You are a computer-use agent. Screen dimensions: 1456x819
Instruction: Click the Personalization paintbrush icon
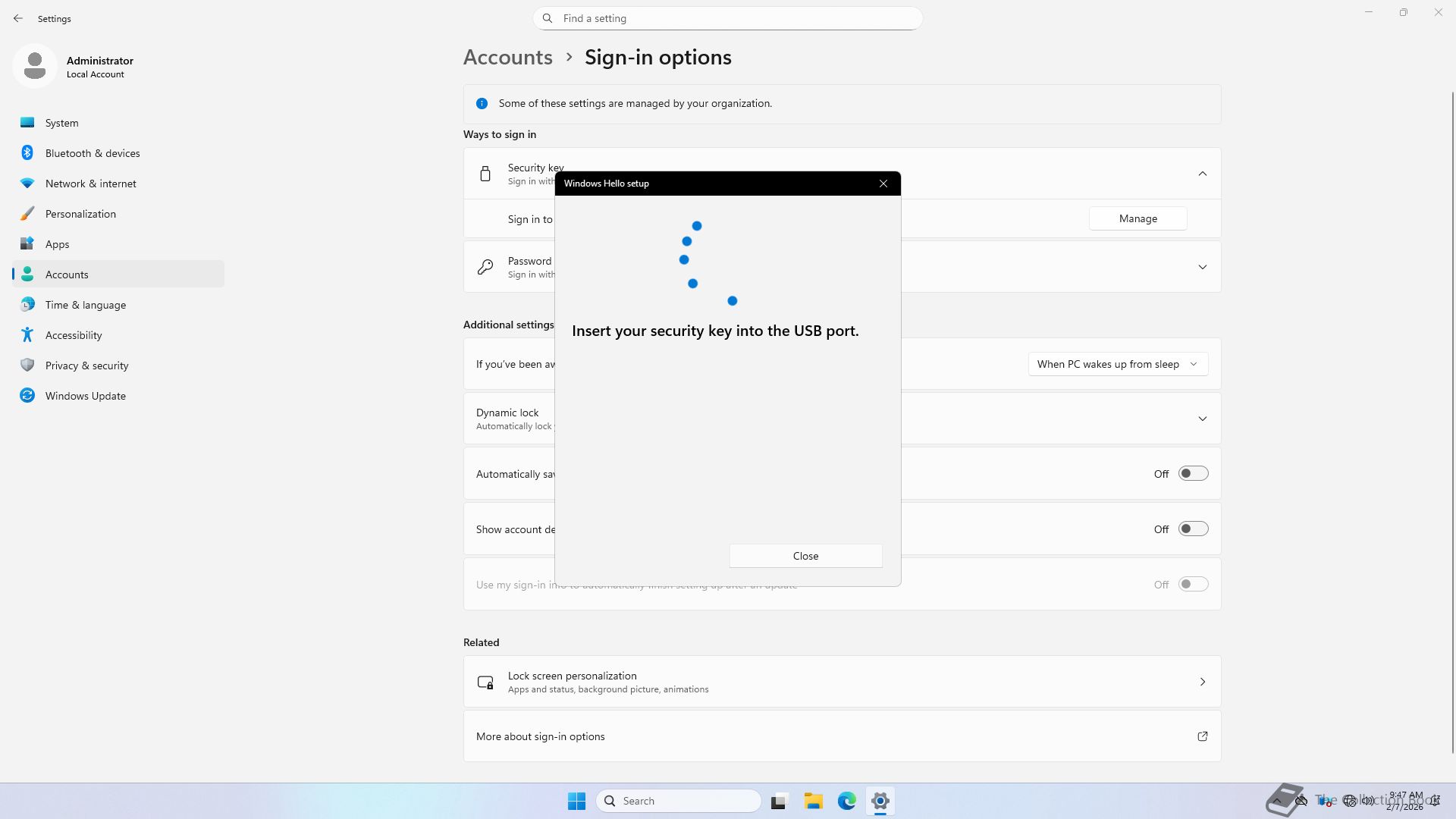27,214
